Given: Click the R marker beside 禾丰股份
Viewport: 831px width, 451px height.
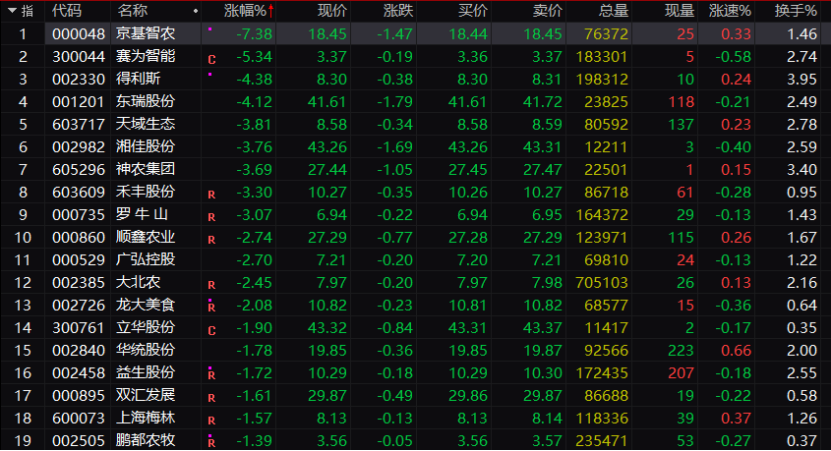Looking at the screenshot, I should (x=211, y=195).
